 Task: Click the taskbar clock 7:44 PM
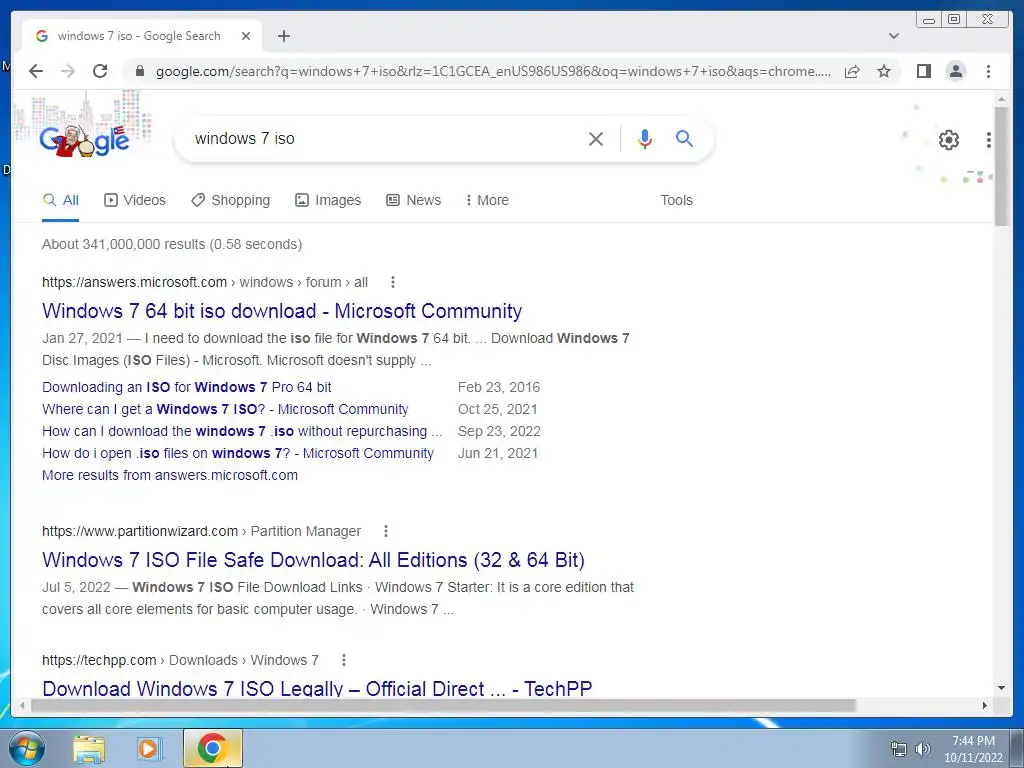pos(973,749)
